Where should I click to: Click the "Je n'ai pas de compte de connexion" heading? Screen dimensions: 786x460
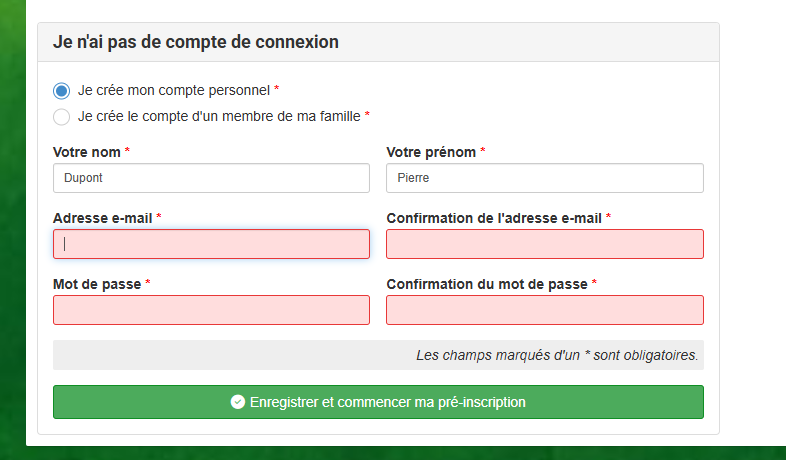196,42
